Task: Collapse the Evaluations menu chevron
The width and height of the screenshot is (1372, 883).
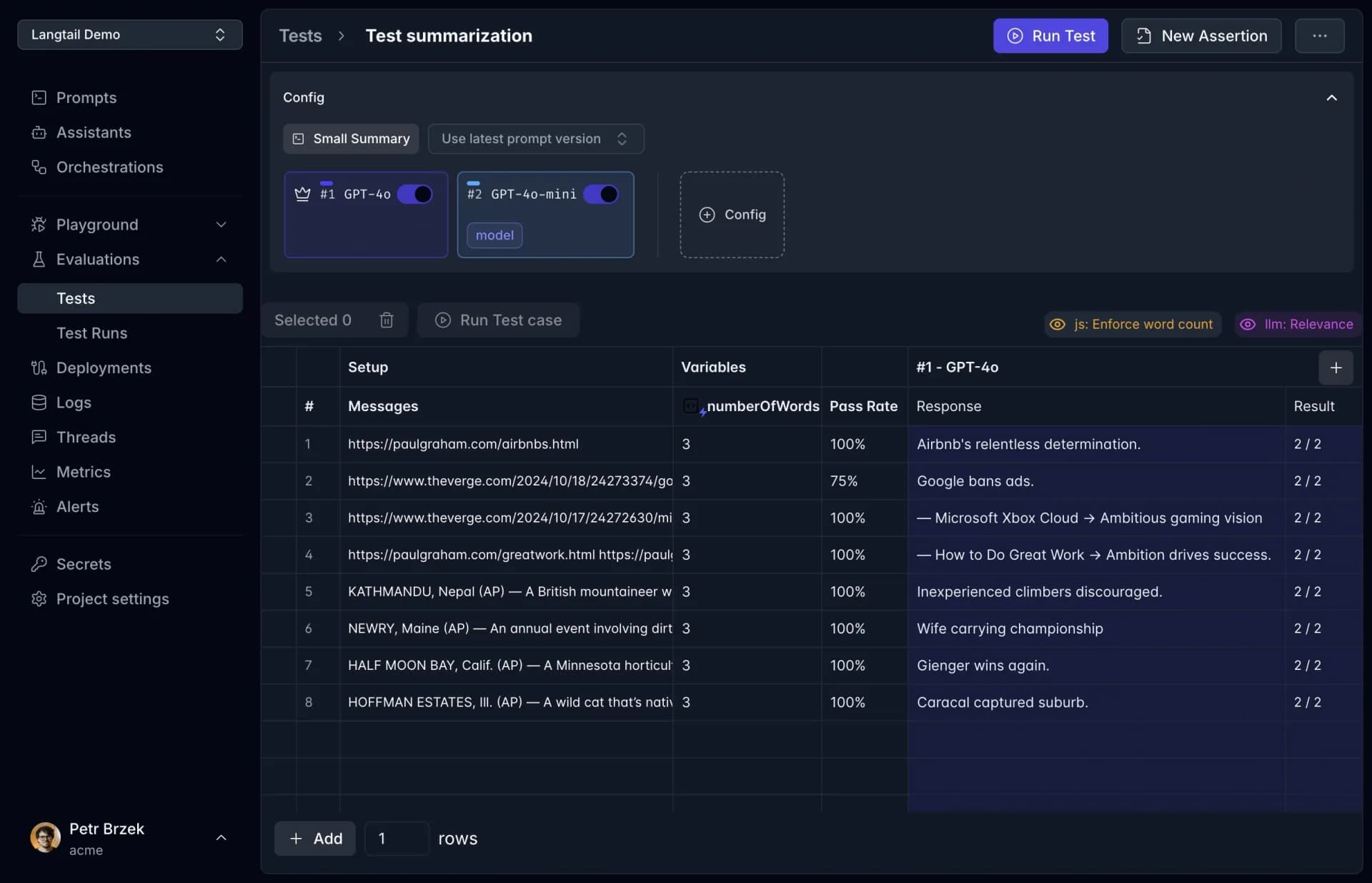Action: click(221, 260)
